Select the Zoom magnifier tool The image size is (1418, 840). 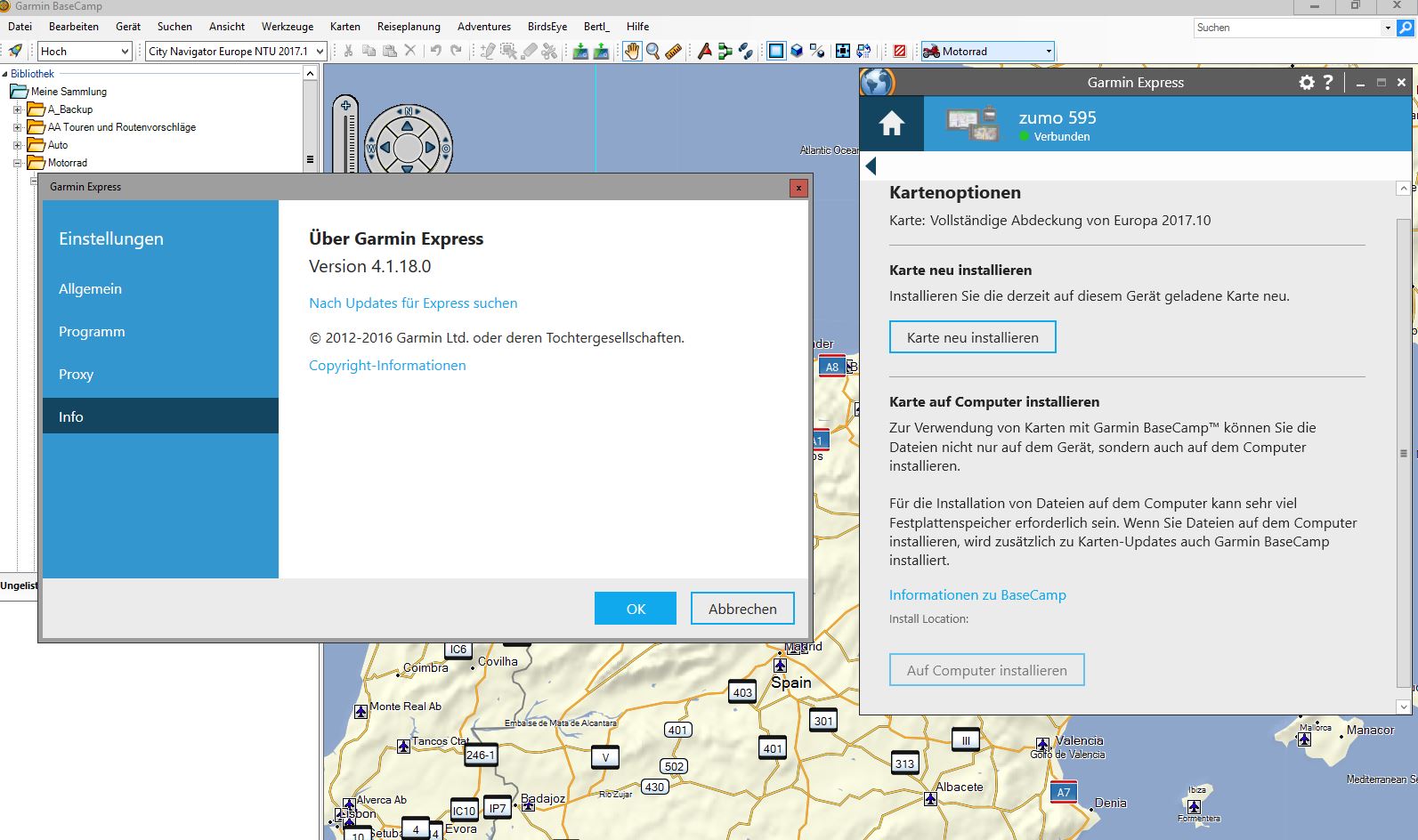click(x=652, y=51)
